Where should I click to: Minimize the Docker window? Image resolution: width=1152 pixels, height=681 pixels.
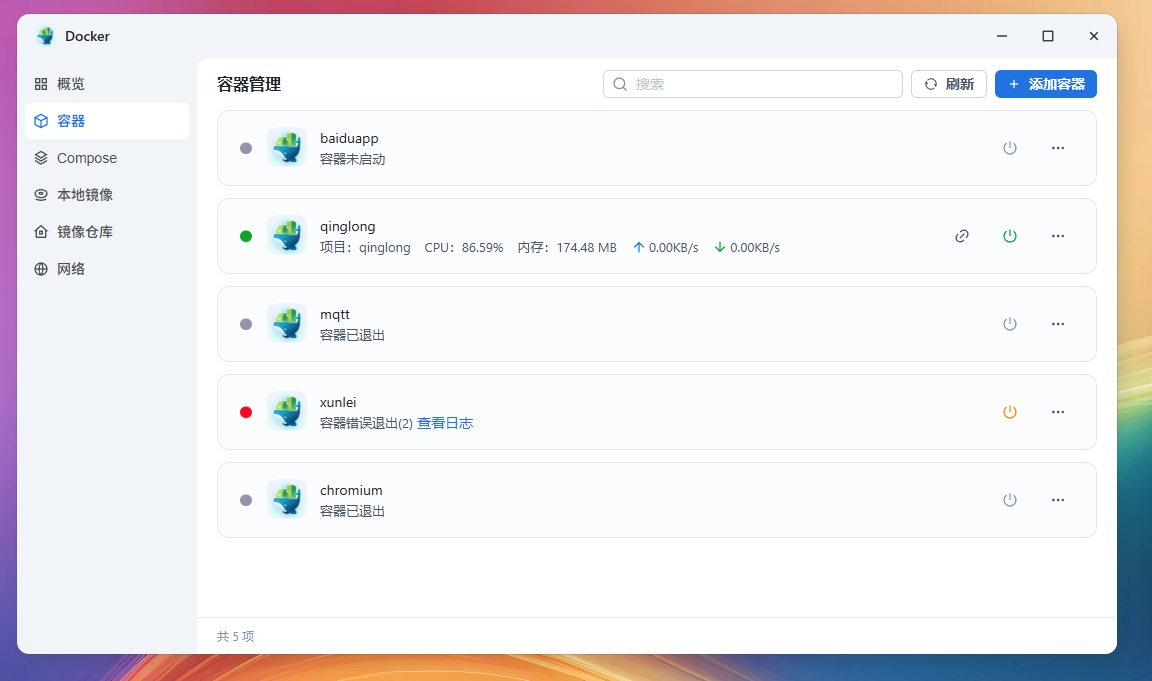coord(1001,36)
